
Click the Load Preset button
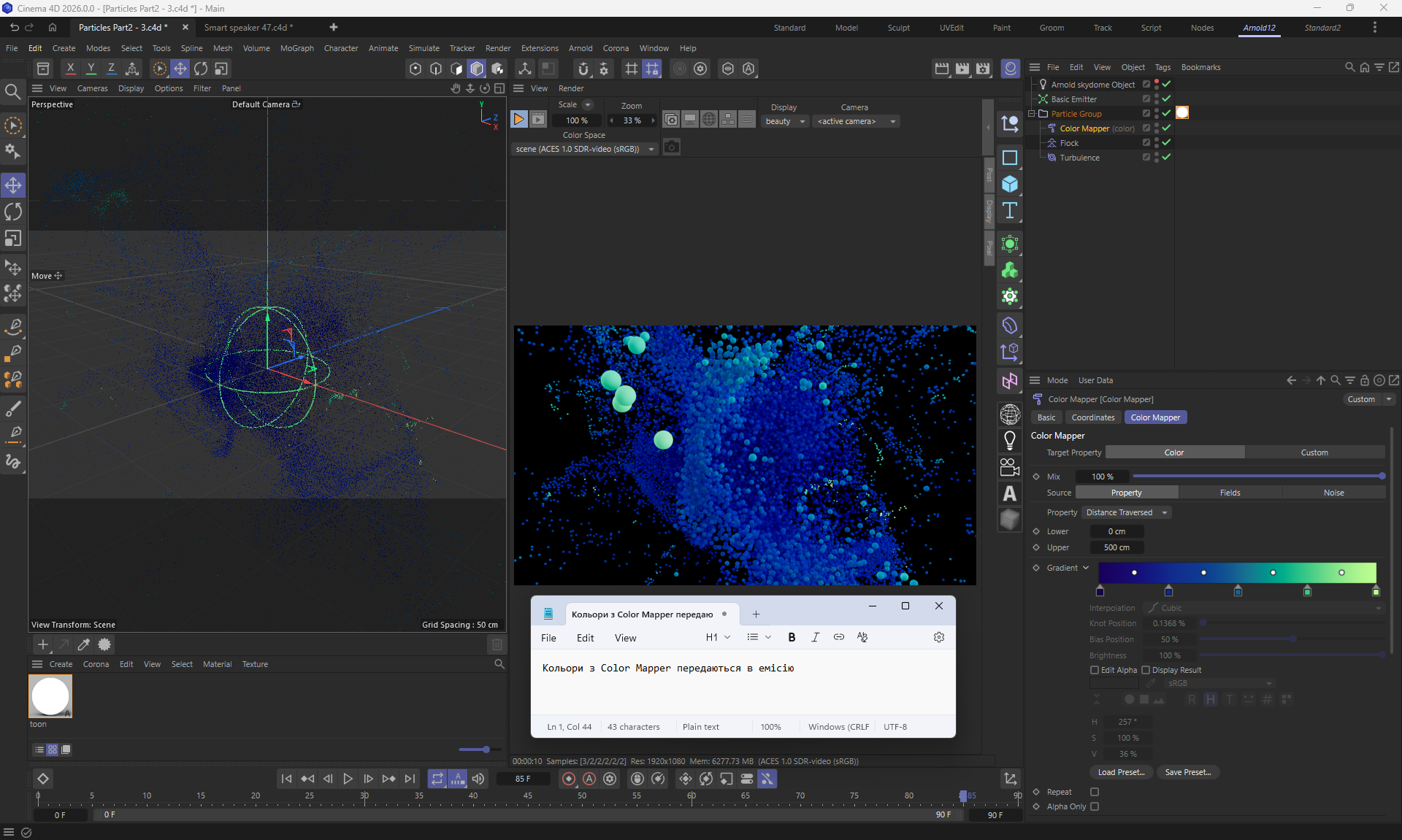1121,772
